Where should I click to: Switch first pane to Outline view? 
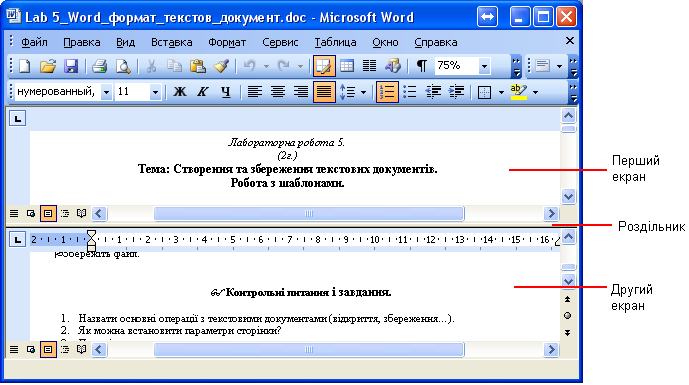click(65, 214)
